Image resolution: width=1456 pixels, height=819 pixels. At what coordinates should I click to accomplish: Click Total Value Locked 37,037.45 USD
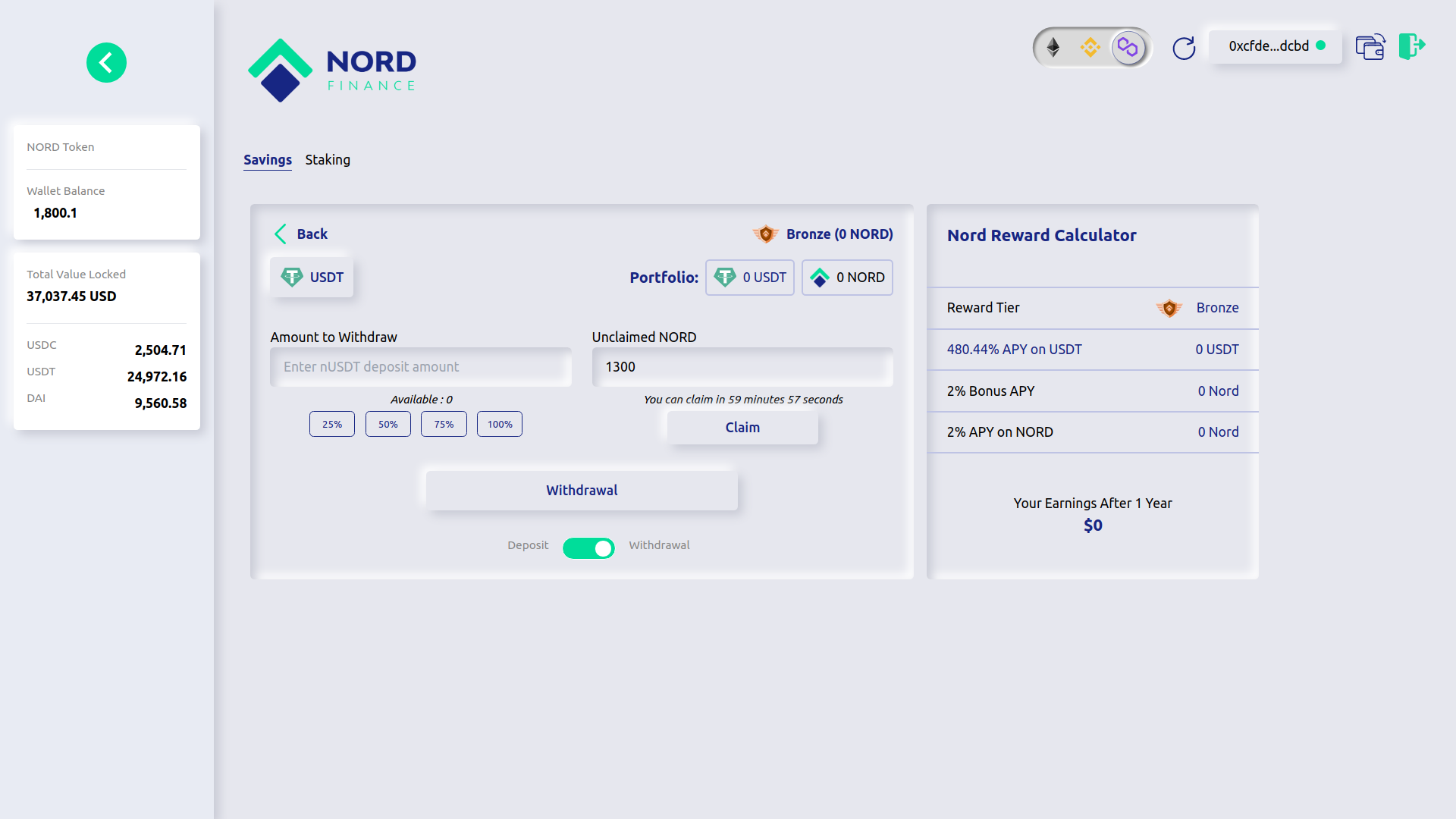tap(71, 297)
